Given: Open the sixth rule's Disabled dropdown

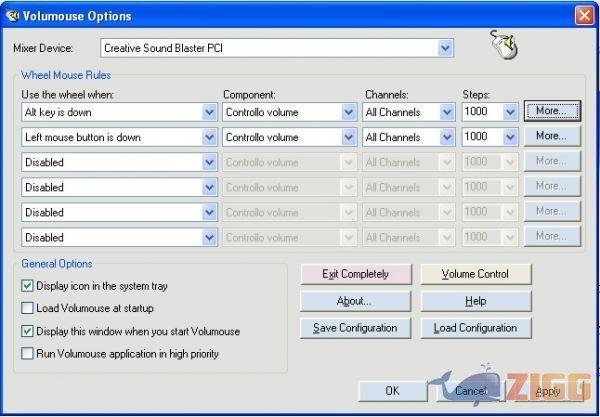Looking at the screenshot, I should click(x=209, y=238).
